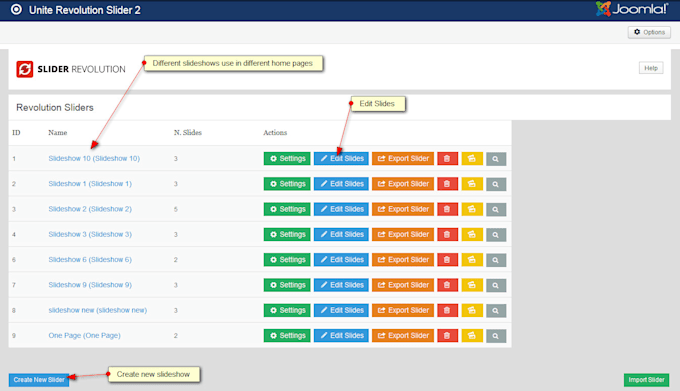Open Settings for Slideshow 1
680x391 pixels.
287,184
